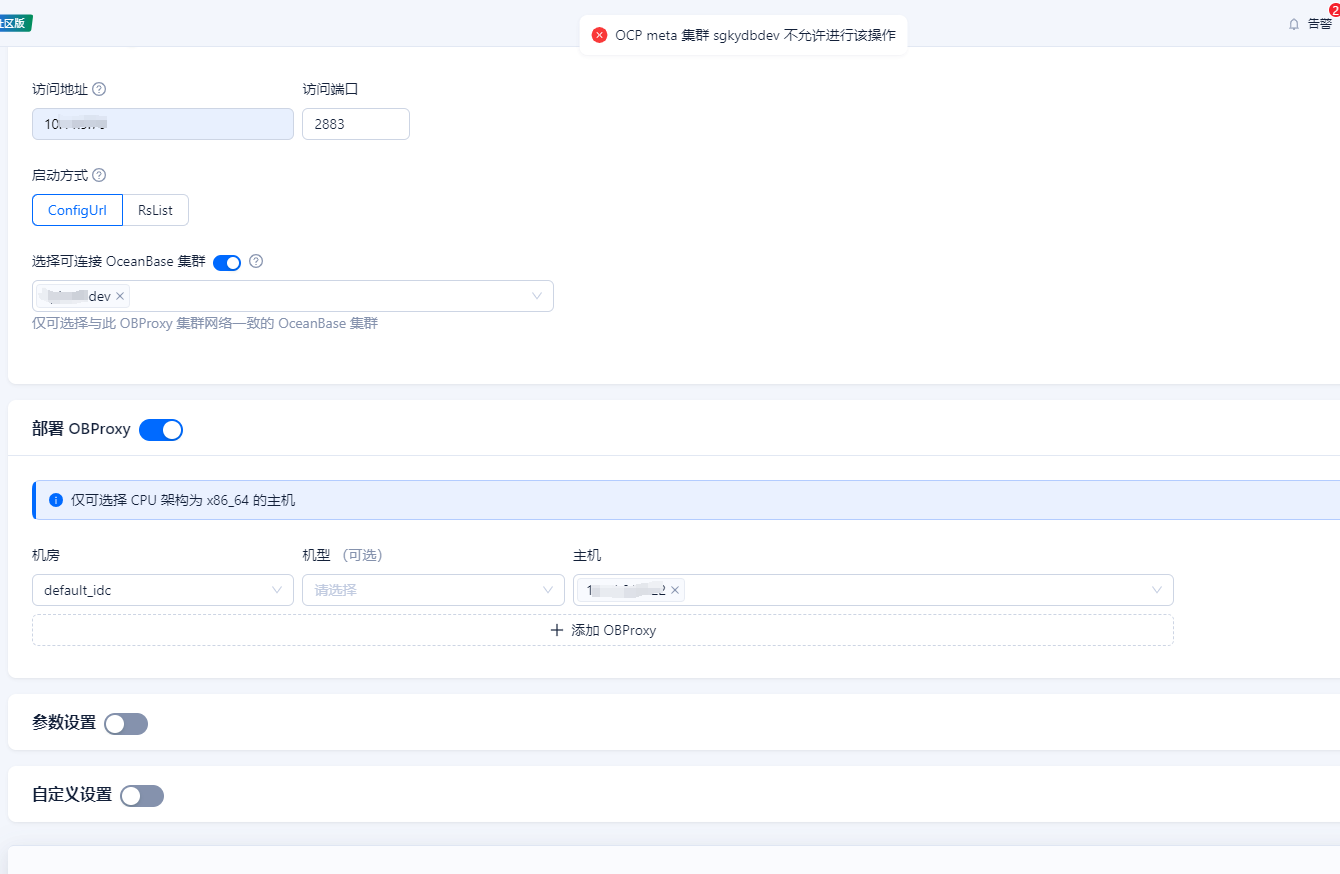Click the red error icon in toast
1340x874 pixels.
coord(600,35)
